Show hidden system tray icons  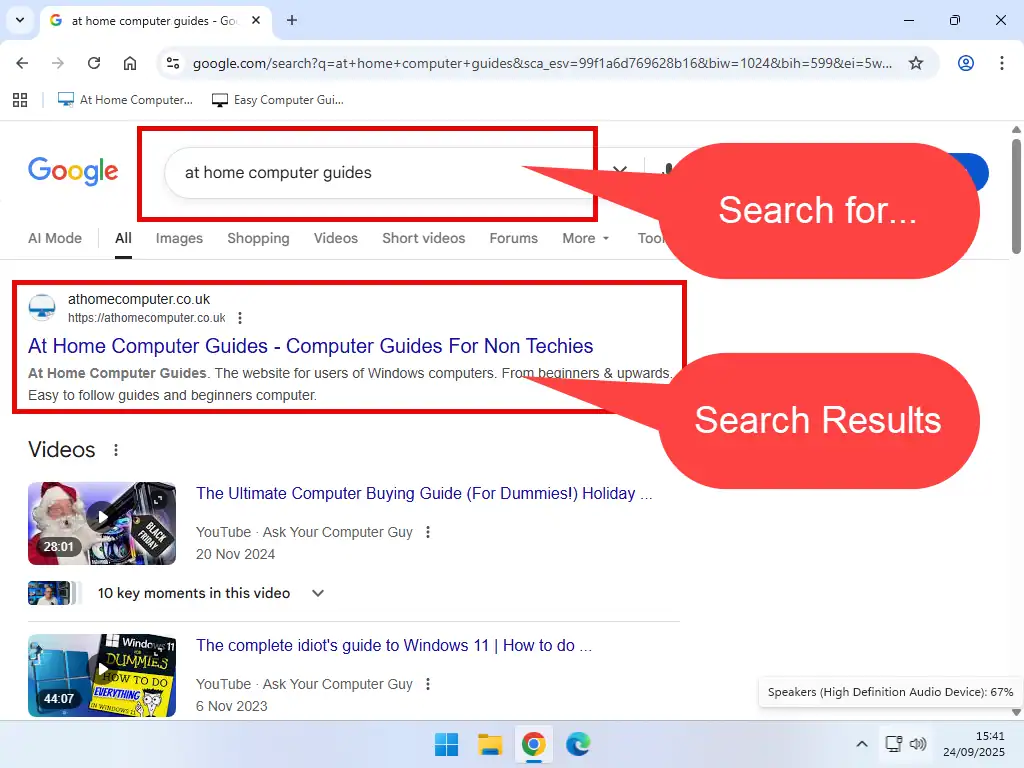point(861,744)
